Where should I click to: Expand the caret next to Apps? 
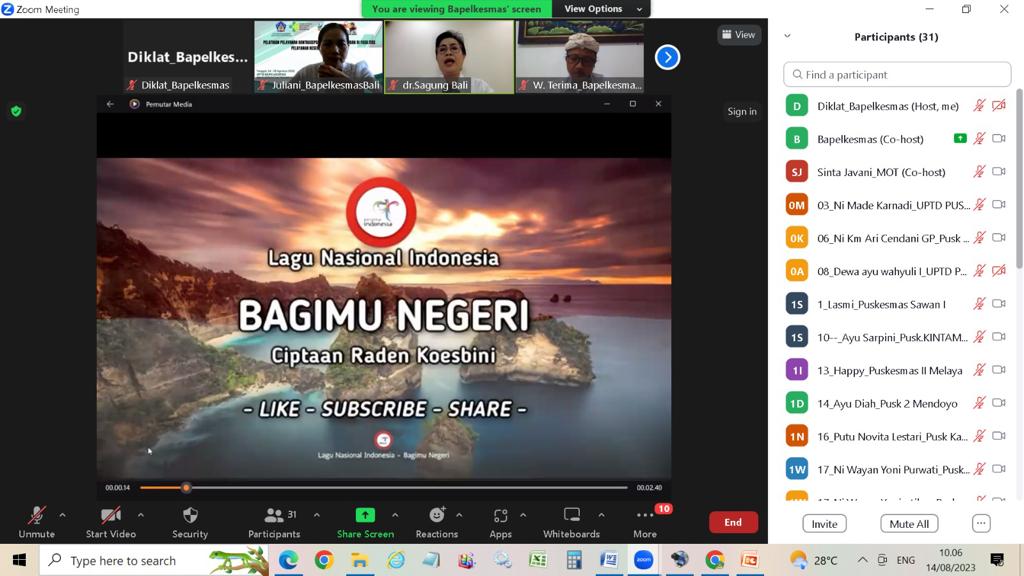pos(523,515)
